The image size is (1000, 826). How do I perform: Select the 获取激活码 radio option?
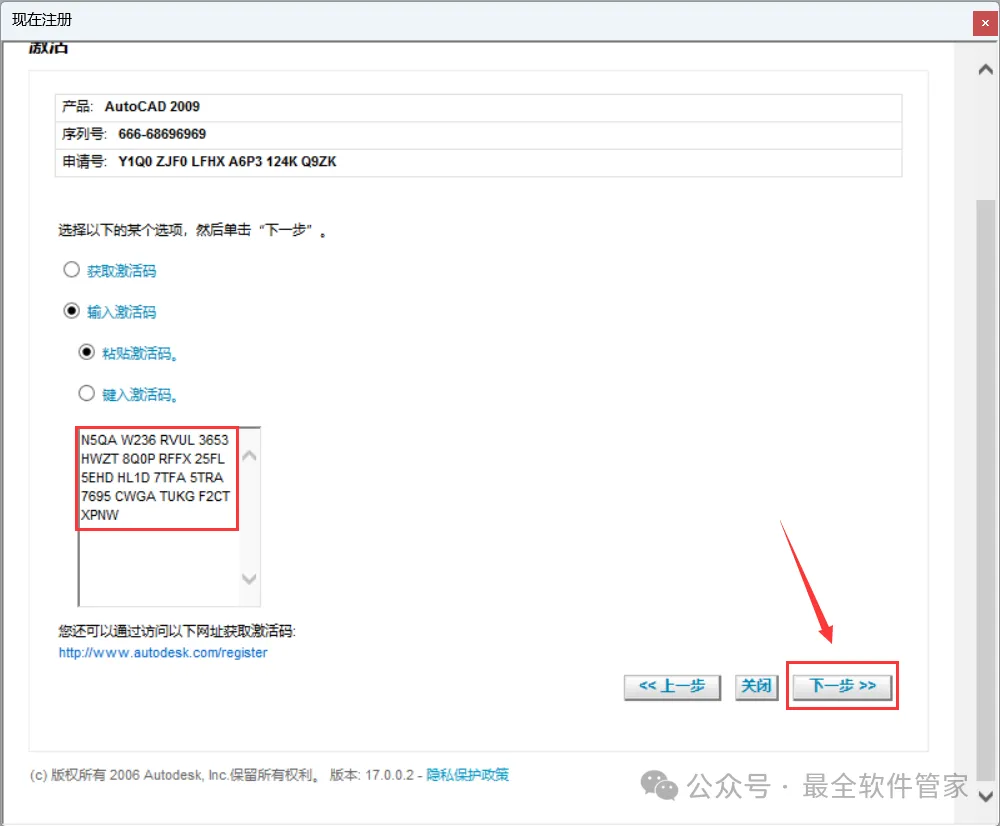(x=71, y=270)
